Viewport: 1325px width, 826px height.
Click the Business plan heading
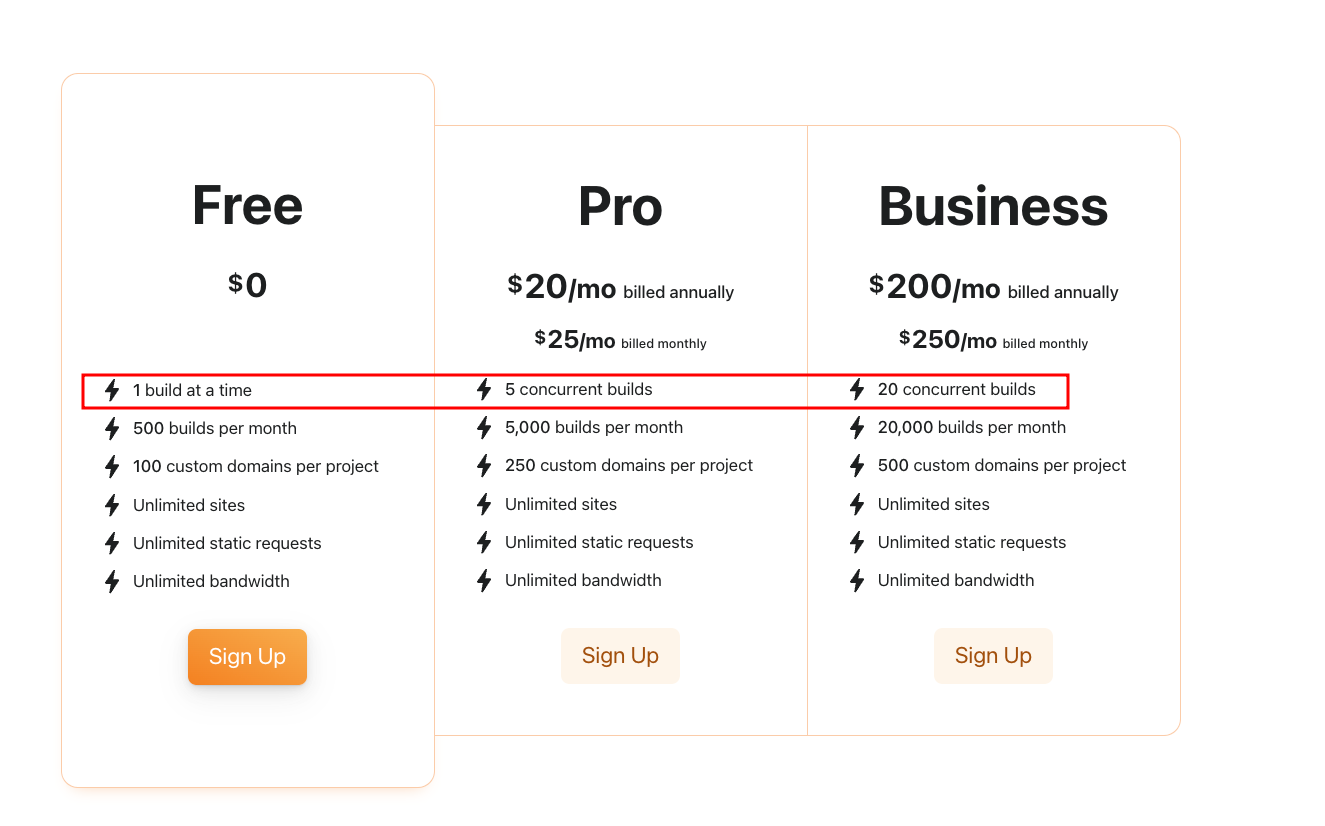point(993,206)
